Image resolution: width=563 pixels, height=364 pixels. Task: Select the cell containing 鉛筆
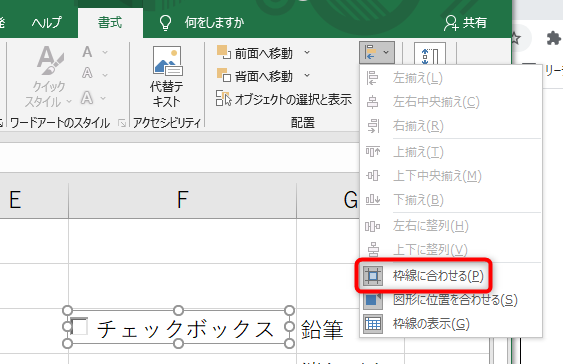click(328, 330)
